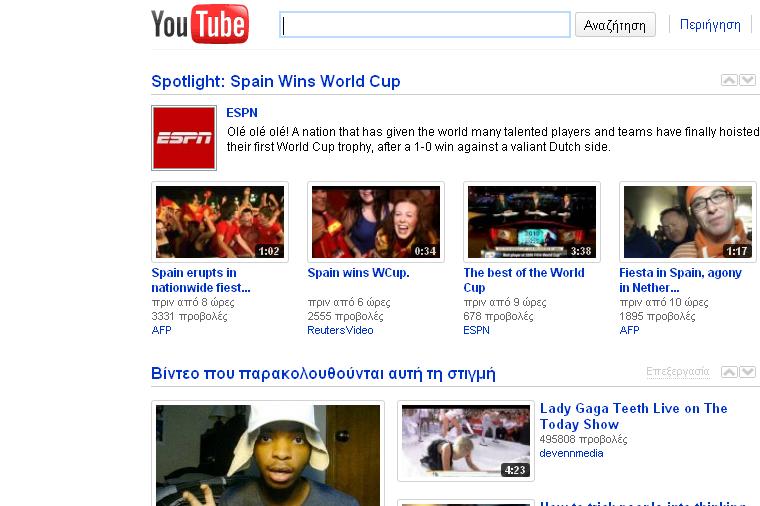Click the ESPN channel logo
760x506 pixels.
coord(184,138)
